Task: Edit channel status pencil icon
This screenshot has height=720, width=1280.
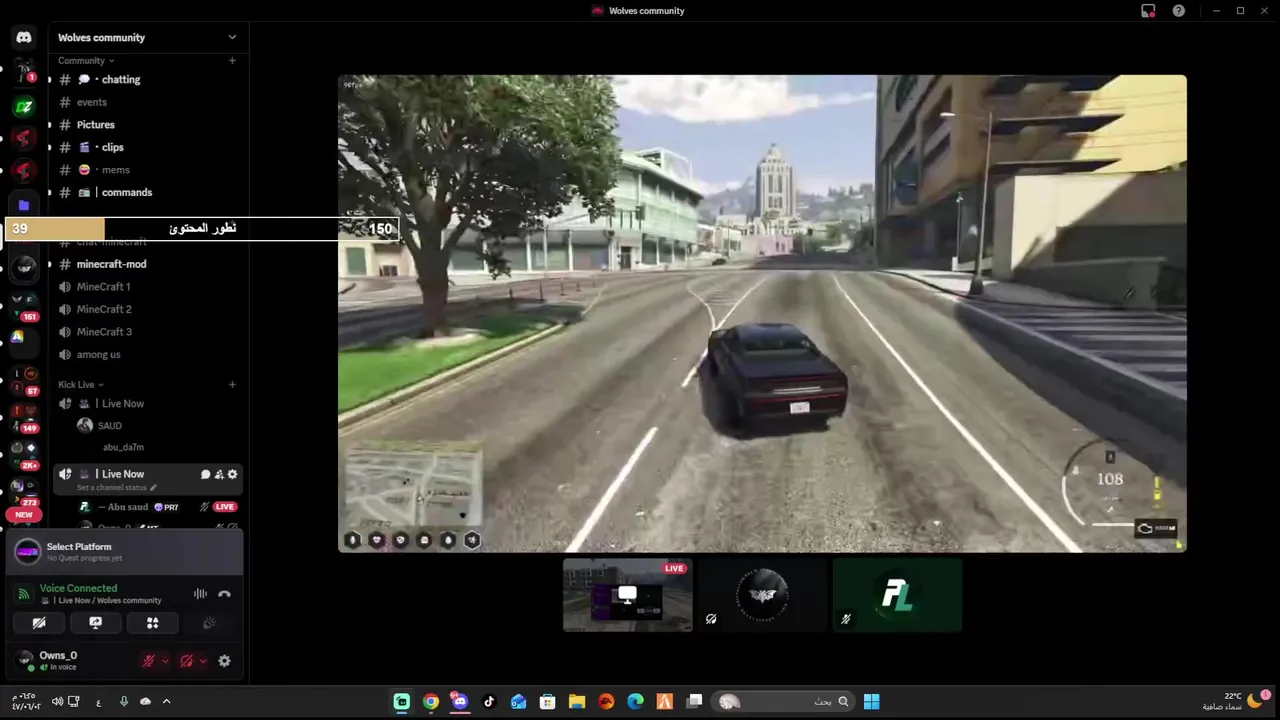Action: [153, 488]
